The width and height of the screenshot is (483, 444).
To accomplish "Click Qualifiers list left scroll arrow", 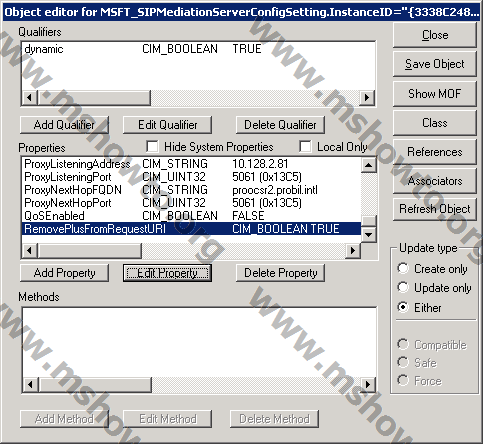I will coord(29,98).
